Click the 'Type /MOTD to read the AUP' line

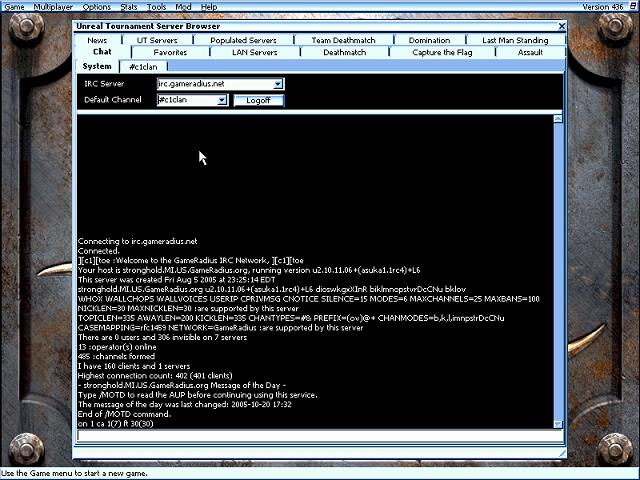click(x=198, y=395)
